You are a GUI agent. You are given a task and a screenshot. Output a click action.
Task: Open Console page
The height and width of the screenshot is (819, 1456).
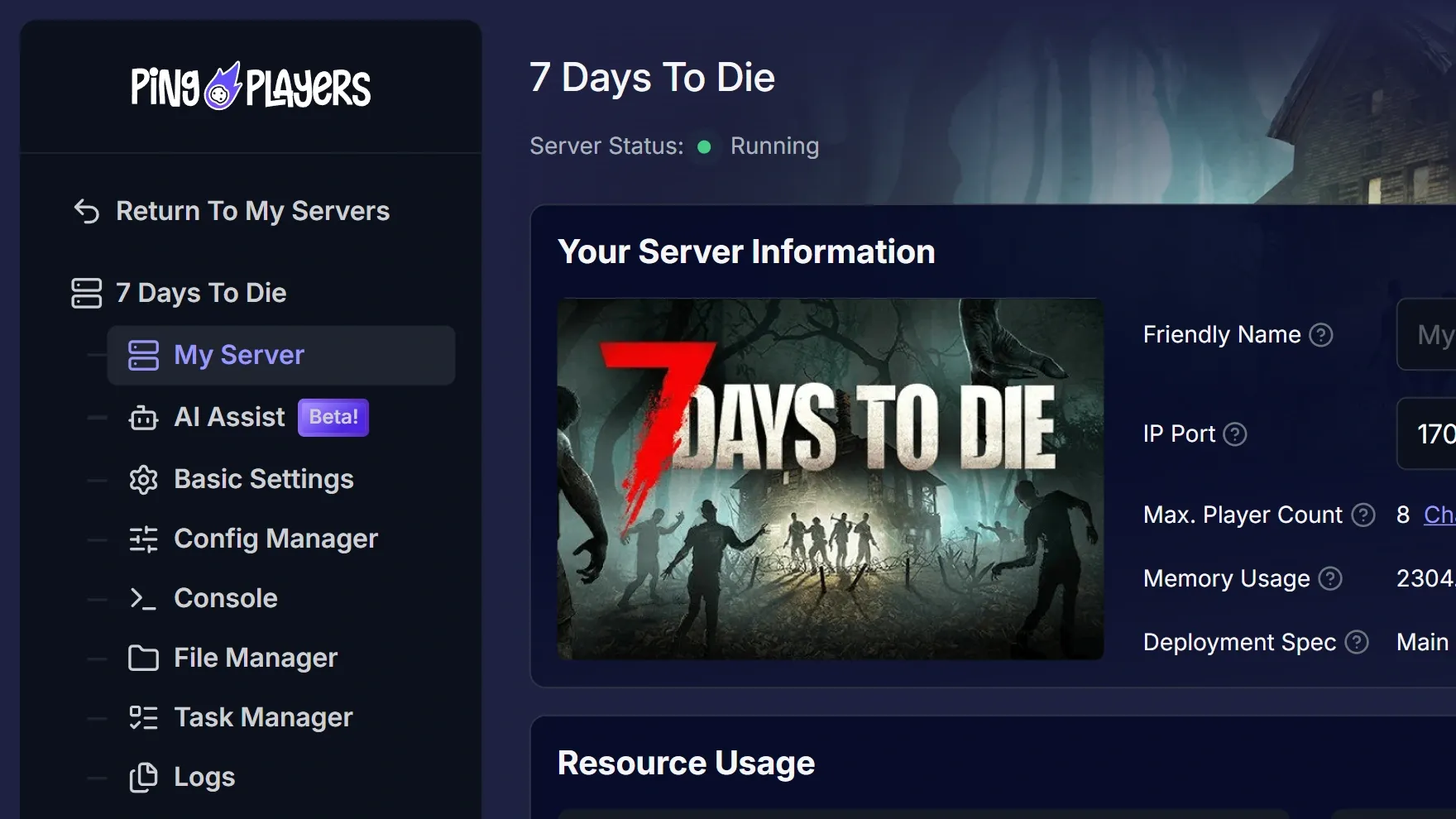point(226,598)
